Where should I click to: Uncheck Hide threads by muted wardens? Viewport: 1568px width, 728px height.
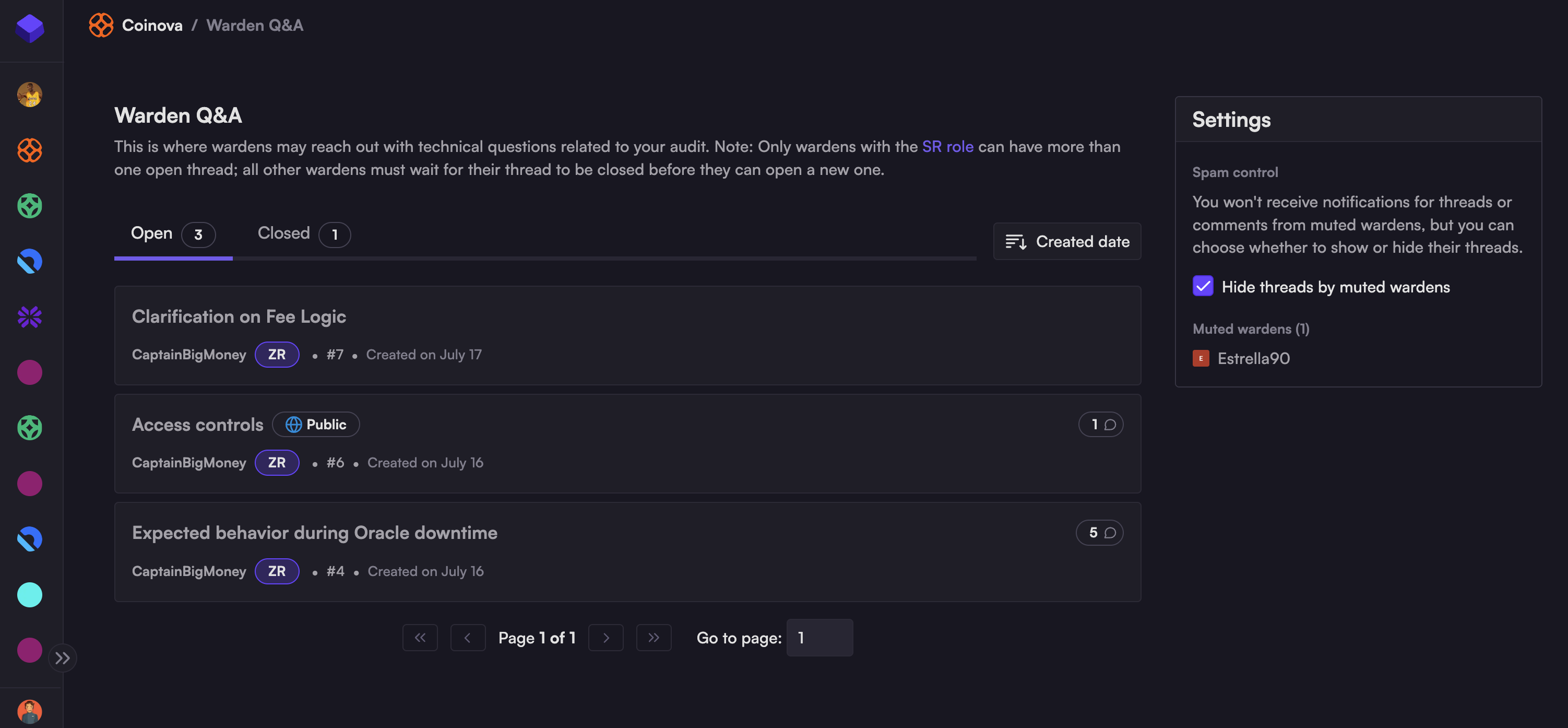click(1203, 286)
